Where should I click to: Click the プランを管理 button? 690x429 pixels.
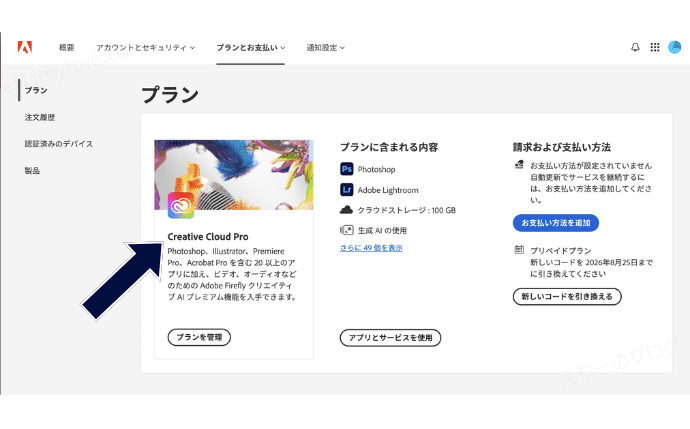click(199, 337)
